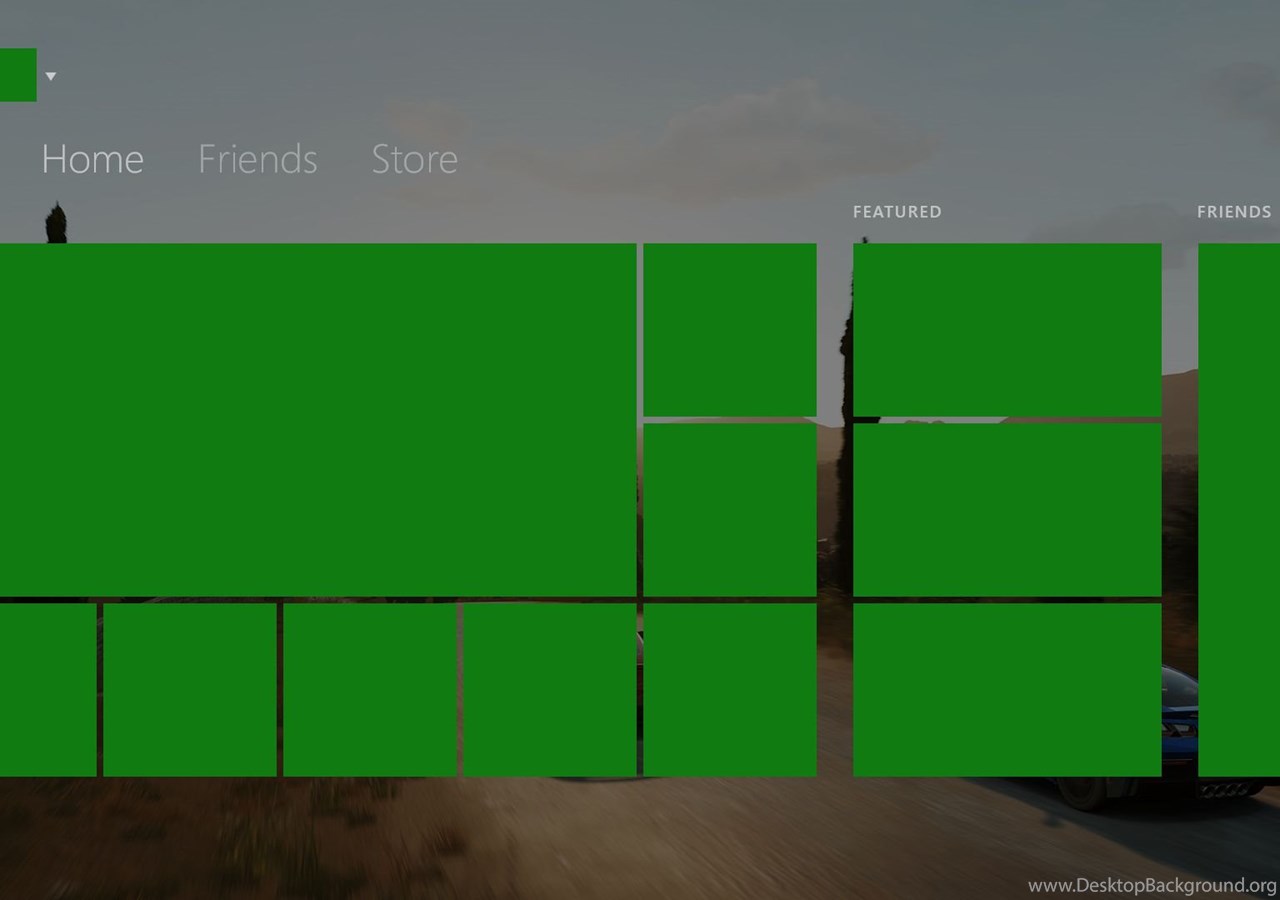Select the green profile tile beside the arrow

[x=18, y=75]
